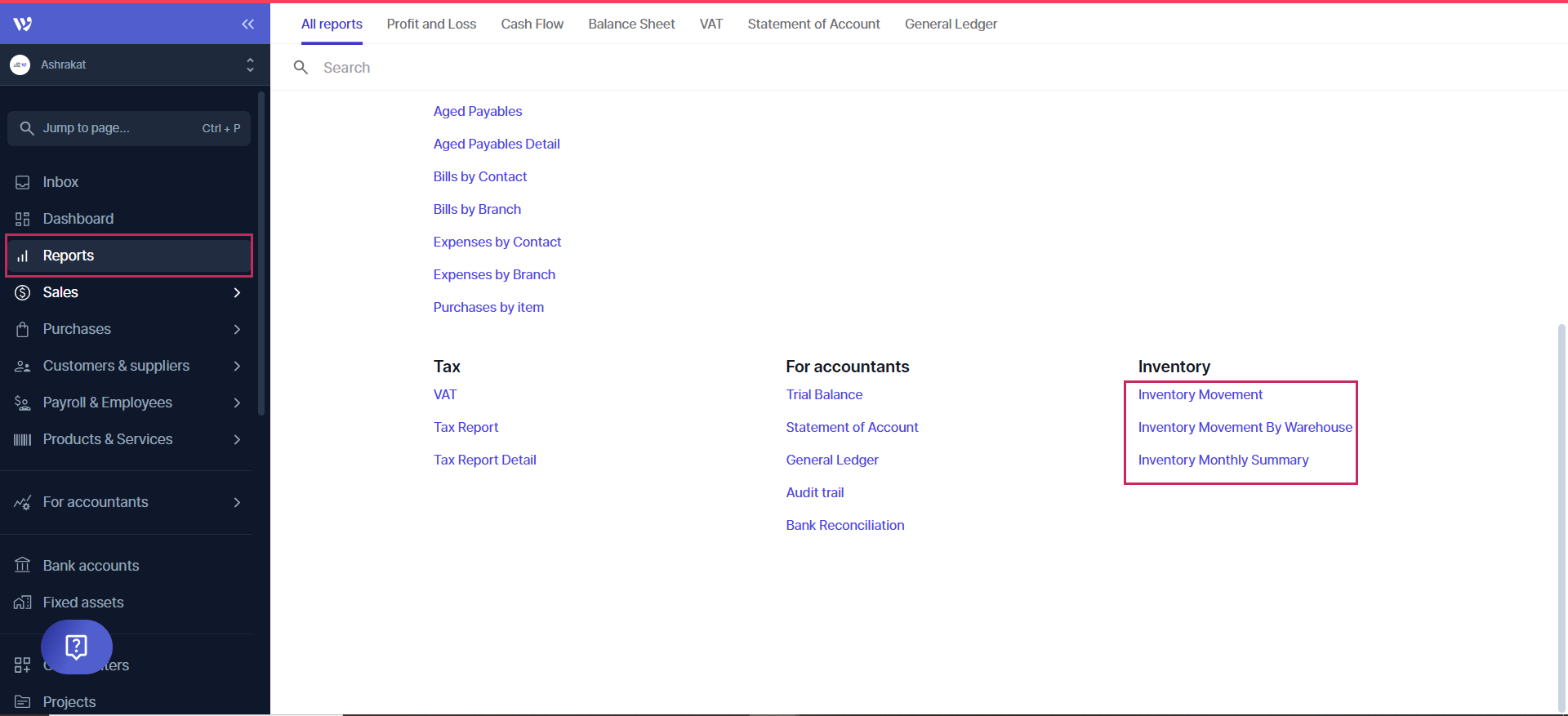Click the search magnifier icon in reports
Screen dimensions: 1568x716
point(301,68)
